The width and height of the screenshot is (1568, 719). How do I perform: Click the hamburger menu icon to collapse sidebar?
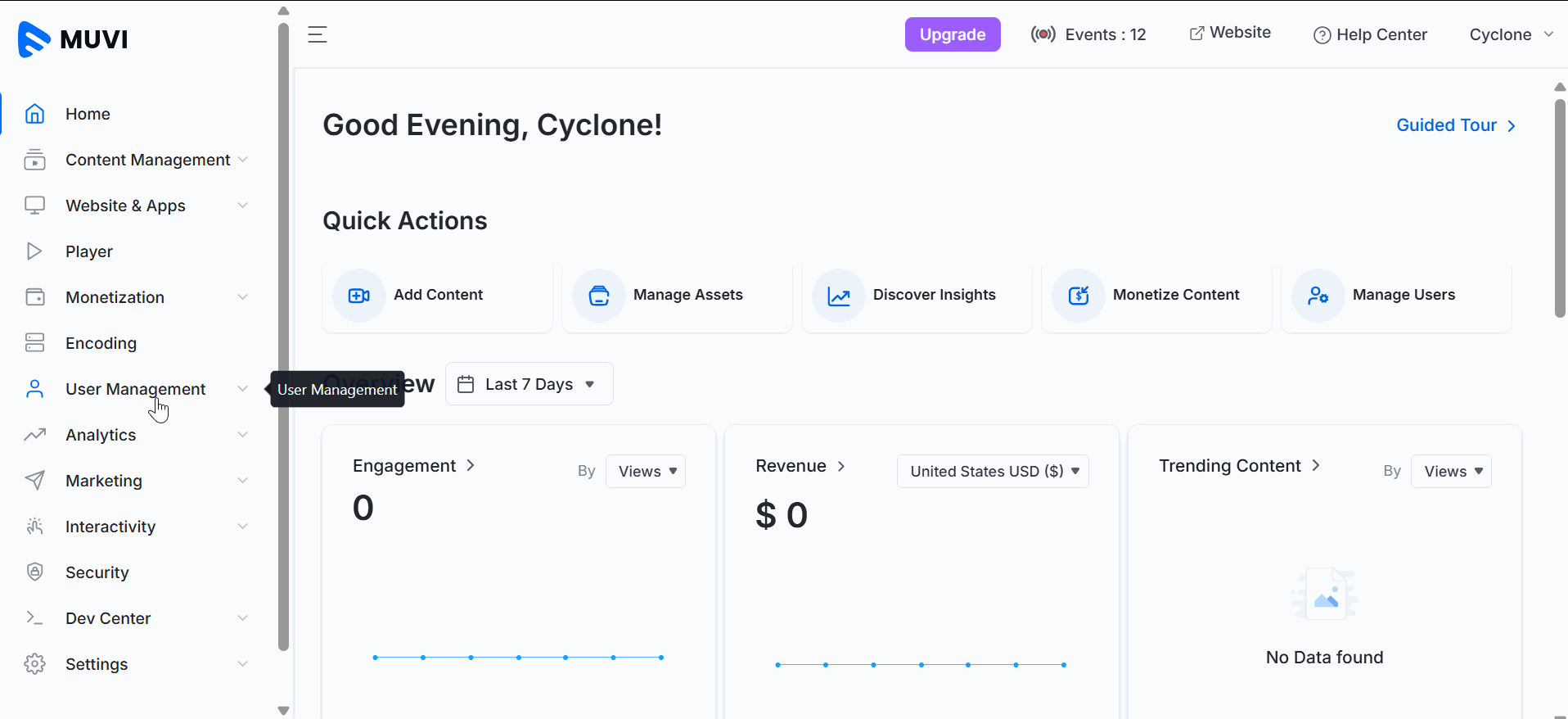pyautogui.click(x=318, y=34)
